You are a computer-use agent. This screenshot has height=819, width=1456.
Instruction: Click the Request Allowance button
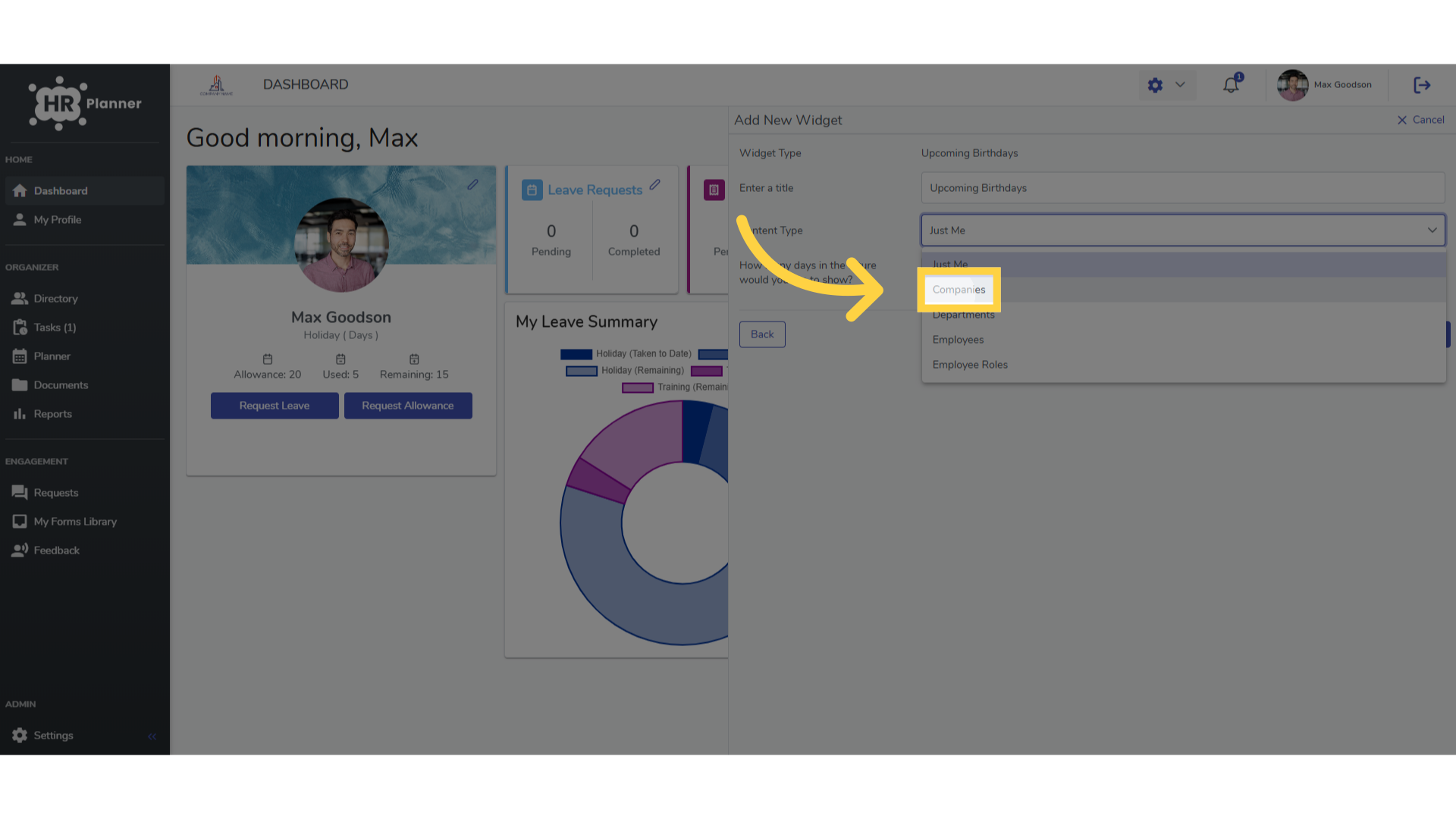coord(408,406)
